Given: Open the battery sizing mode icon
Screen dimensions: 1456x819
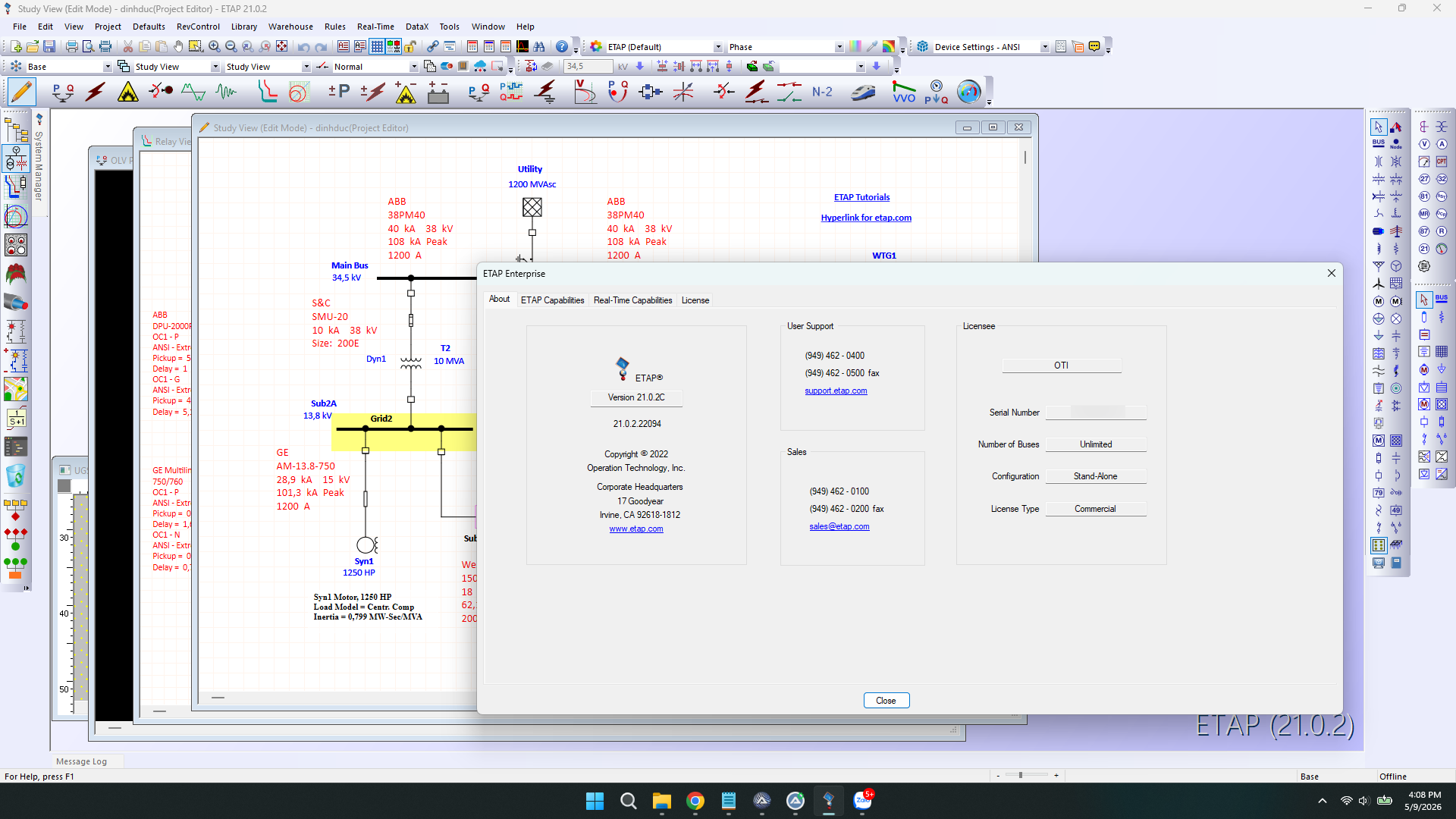Looking at the screenshot, I should (438, 92).
